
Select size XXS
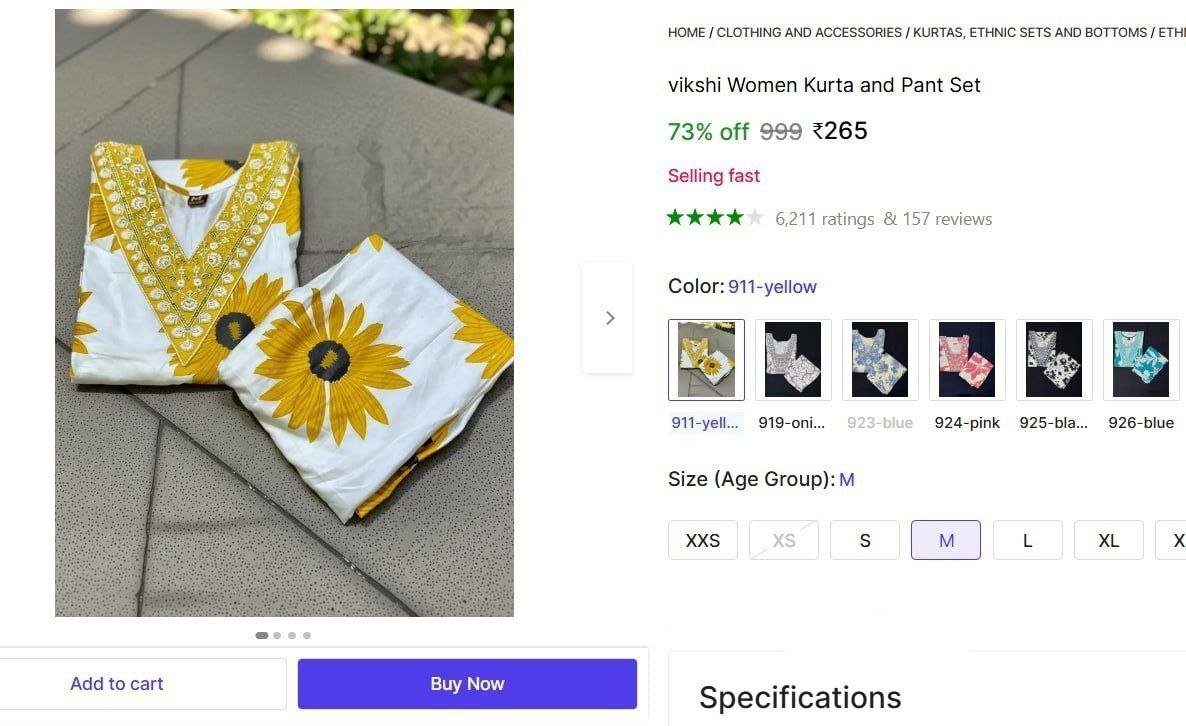pyautogui.click(x=702, y=540)
